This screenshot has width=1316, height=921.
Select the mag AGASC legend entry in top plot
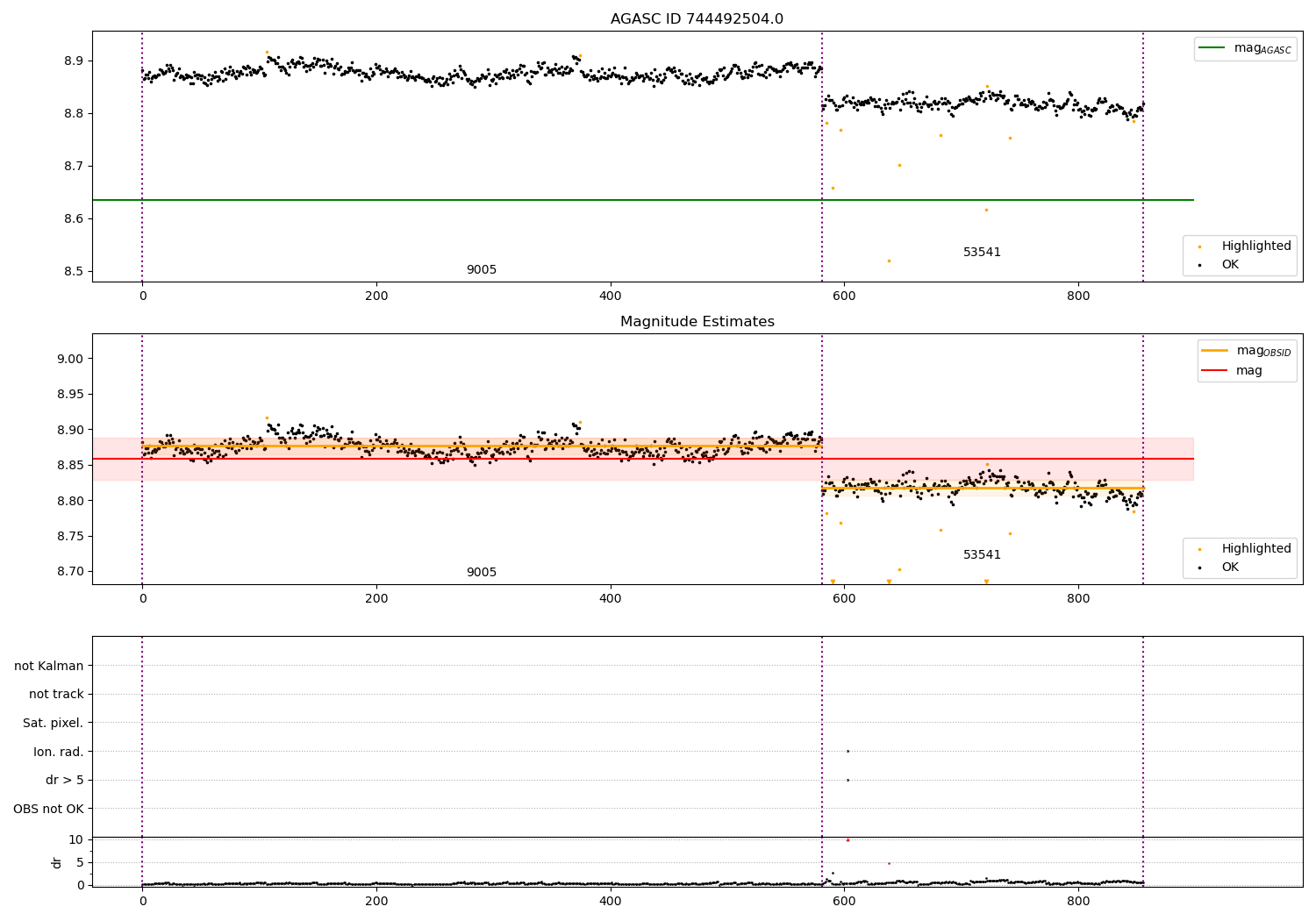[x=1262, y=48]
